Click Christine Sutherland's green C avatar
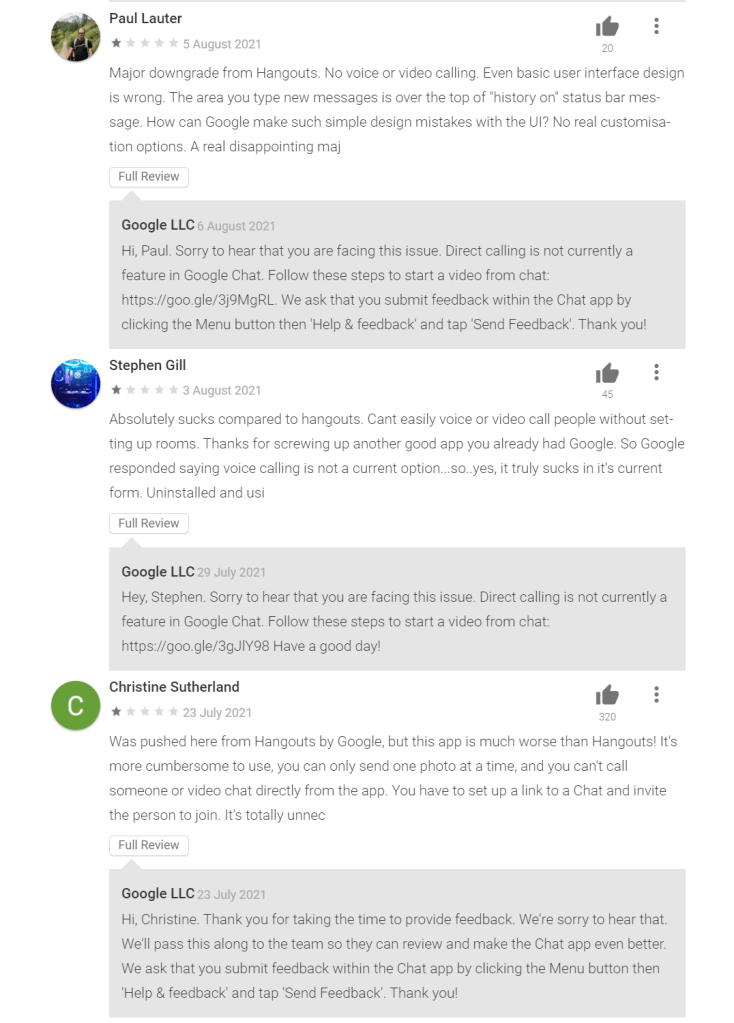The height and width of the screenshot is (1023, 734). (76, 705)
